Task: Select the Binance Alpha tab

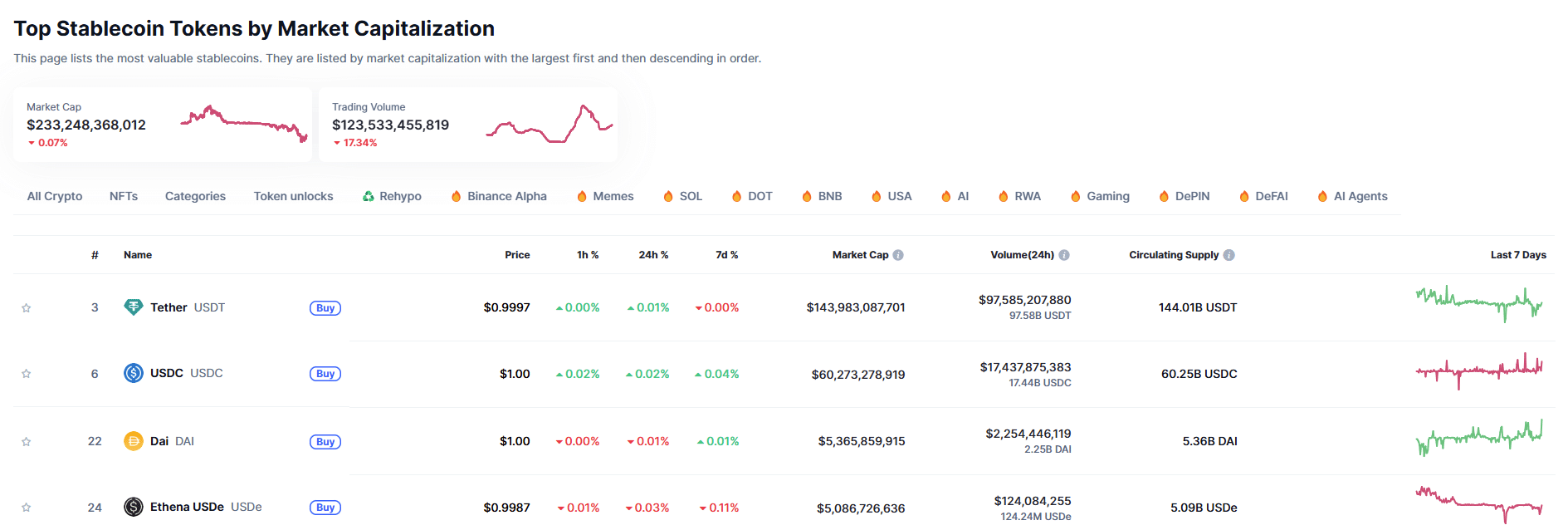Action: 499,196
